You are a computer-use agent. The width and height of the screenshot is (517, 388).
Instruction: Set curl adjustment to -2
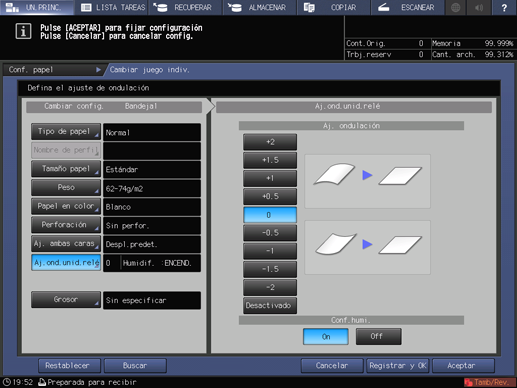tap(270, 287)
